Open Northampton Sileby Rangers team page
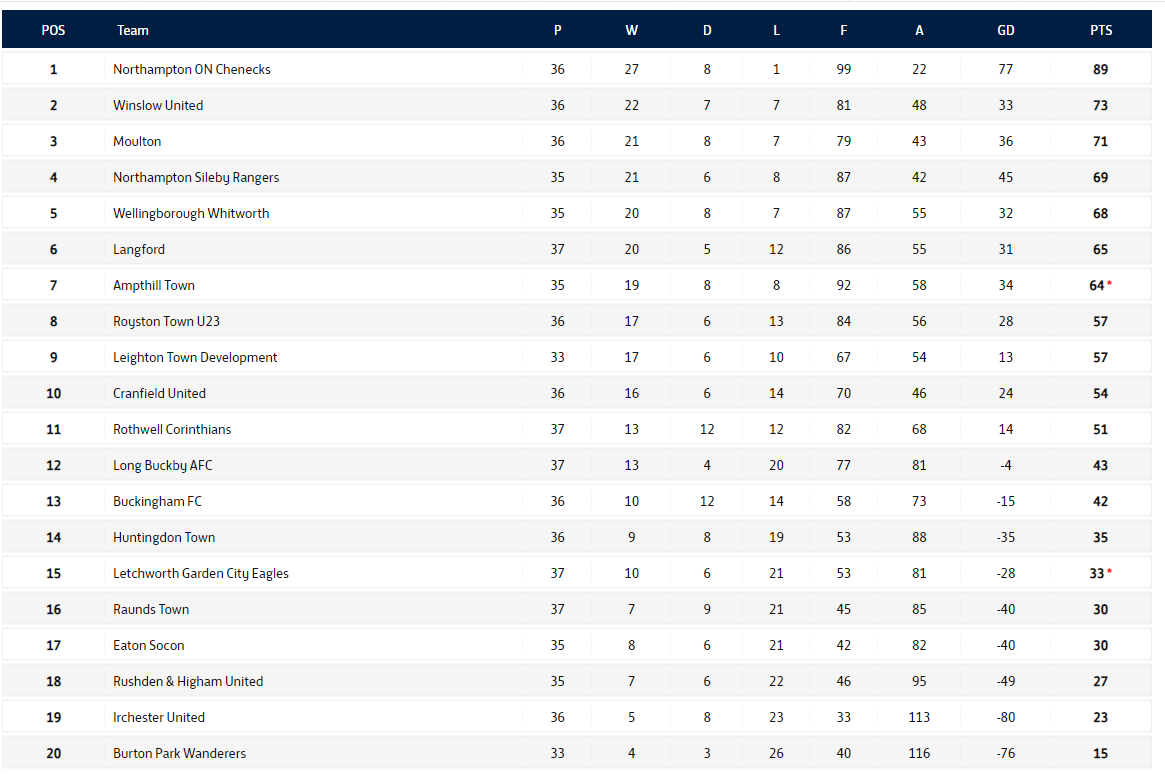Screen dimensions: 1165x774 [x=196, y=178]
